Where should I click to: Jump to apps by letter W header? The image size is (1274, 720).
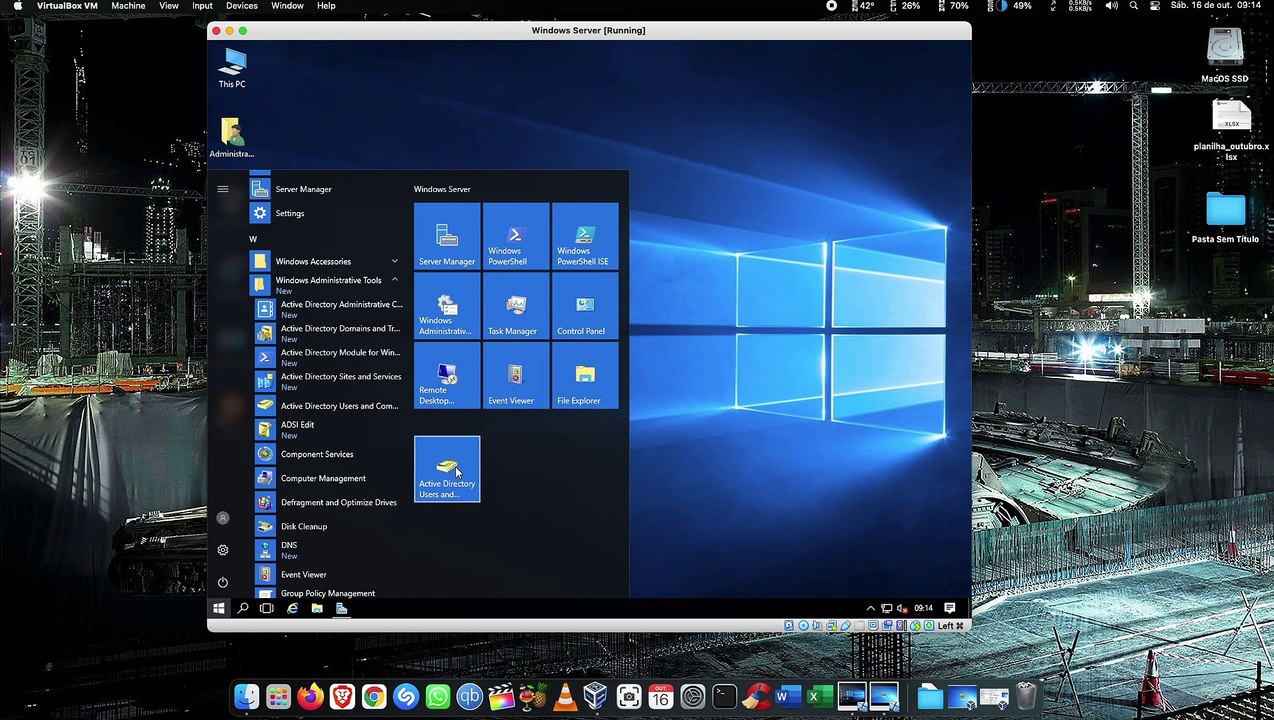tap(253, 239)
